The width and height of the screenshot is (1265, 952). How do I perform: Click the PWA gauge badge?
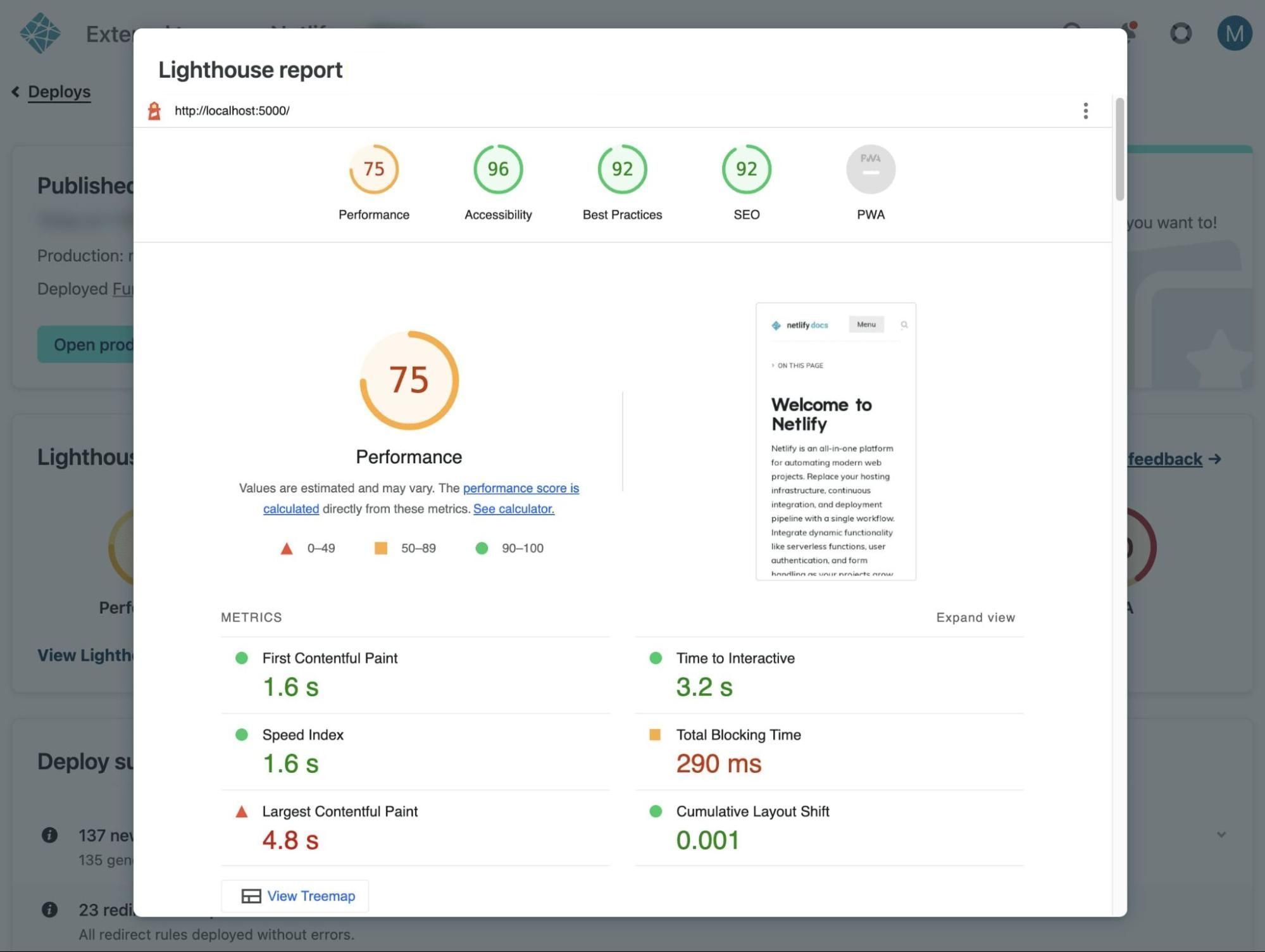[870, 169]
